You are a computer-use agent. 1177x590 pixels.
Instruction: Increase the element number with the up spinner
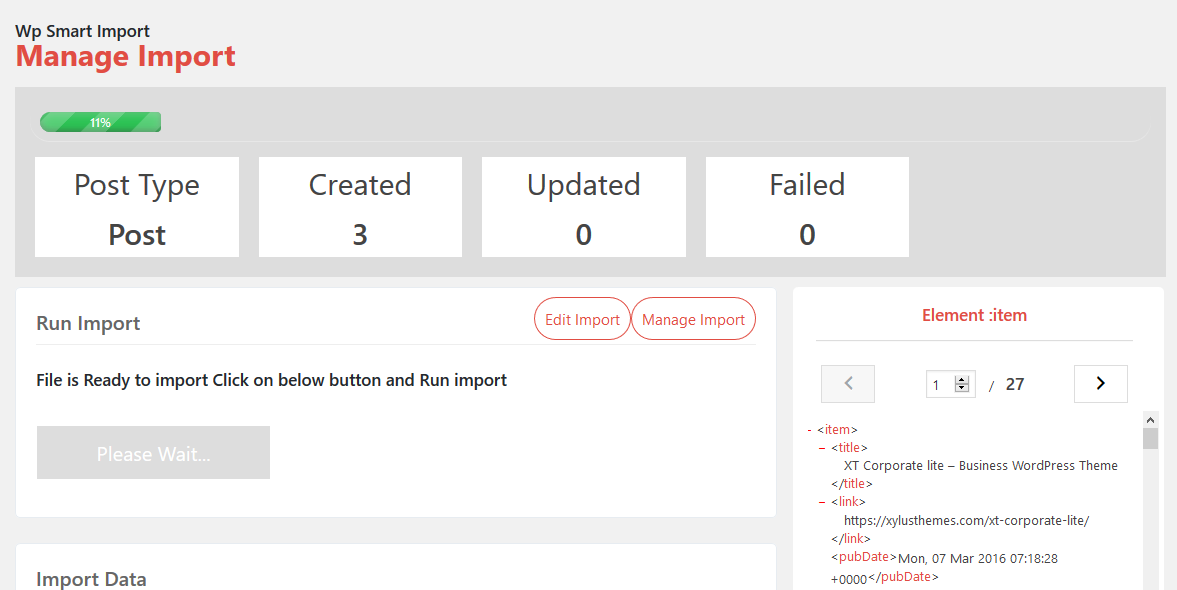tap(962, 380)
